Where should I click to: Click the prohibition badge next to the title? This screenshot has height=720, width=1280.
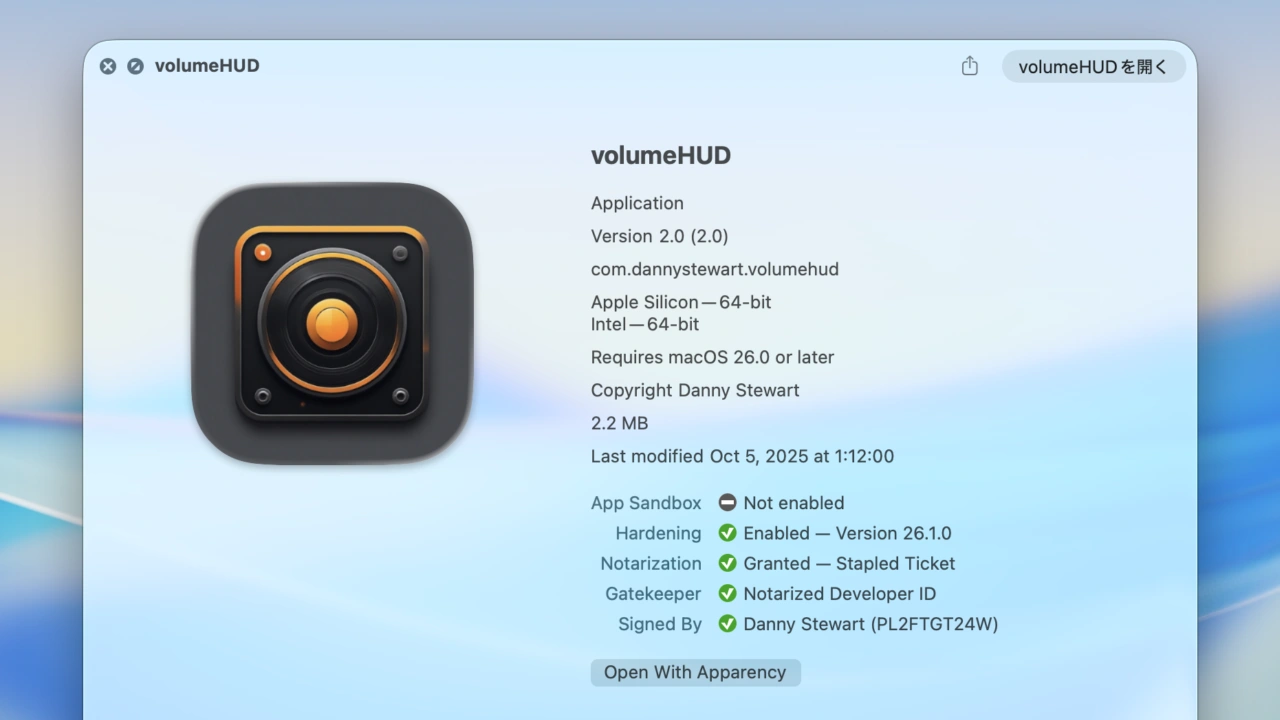pyautogui.click(x=135, y=66)
